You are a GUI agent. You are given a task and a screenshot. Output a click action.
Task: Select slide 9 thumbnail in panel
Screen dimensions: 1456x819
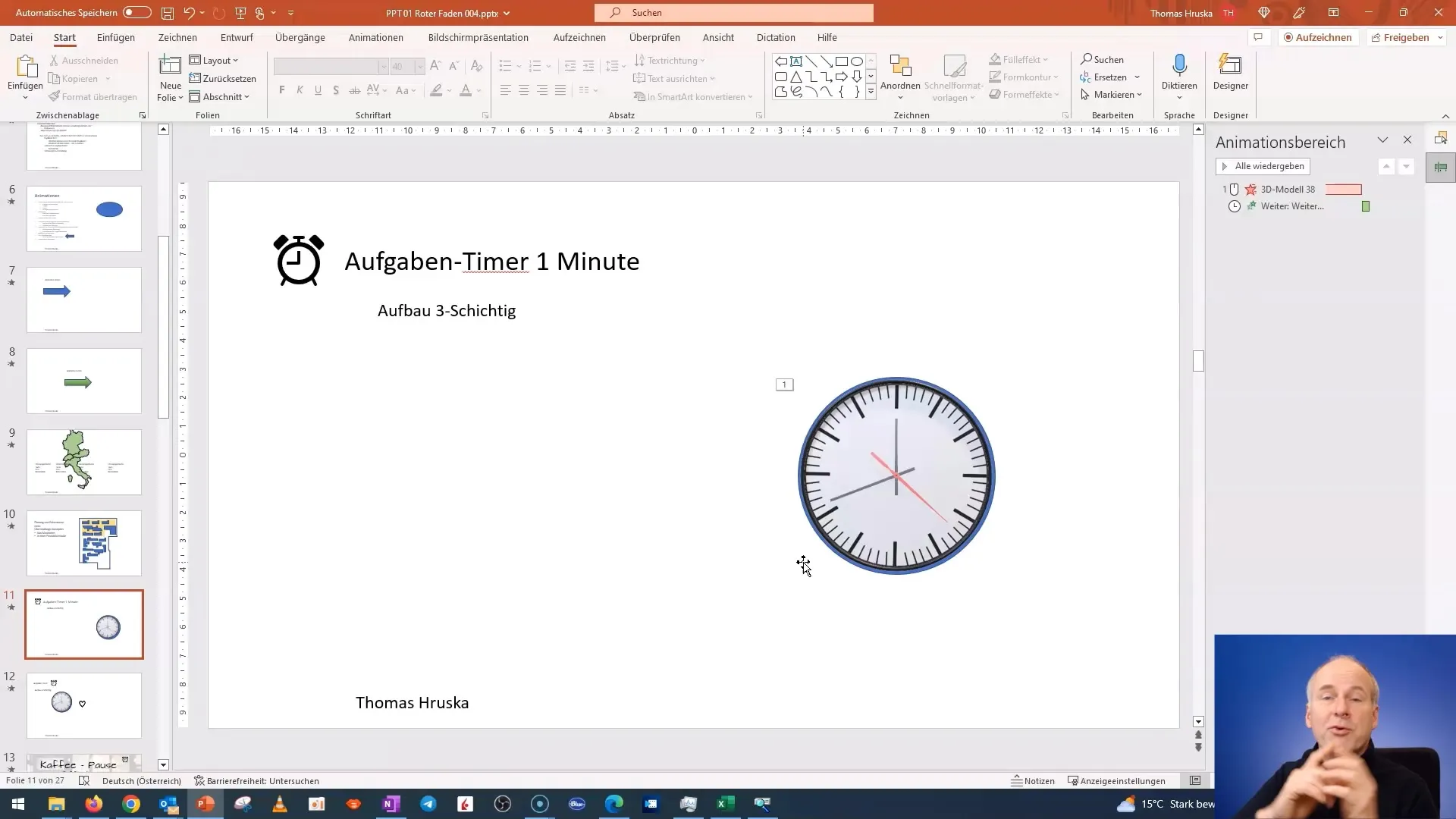click(x=84, y=462)
